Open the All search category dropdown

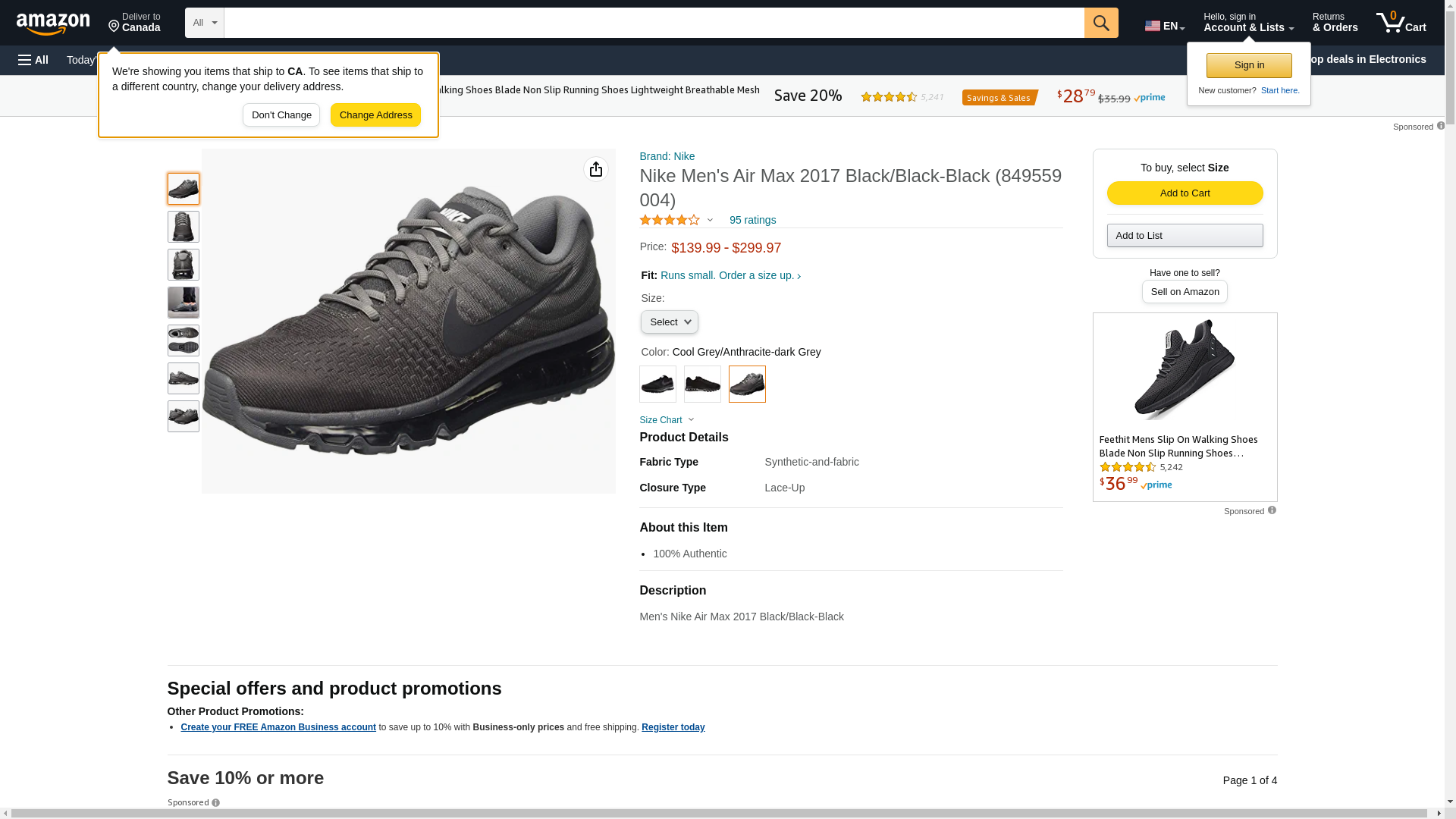[205, 23]
